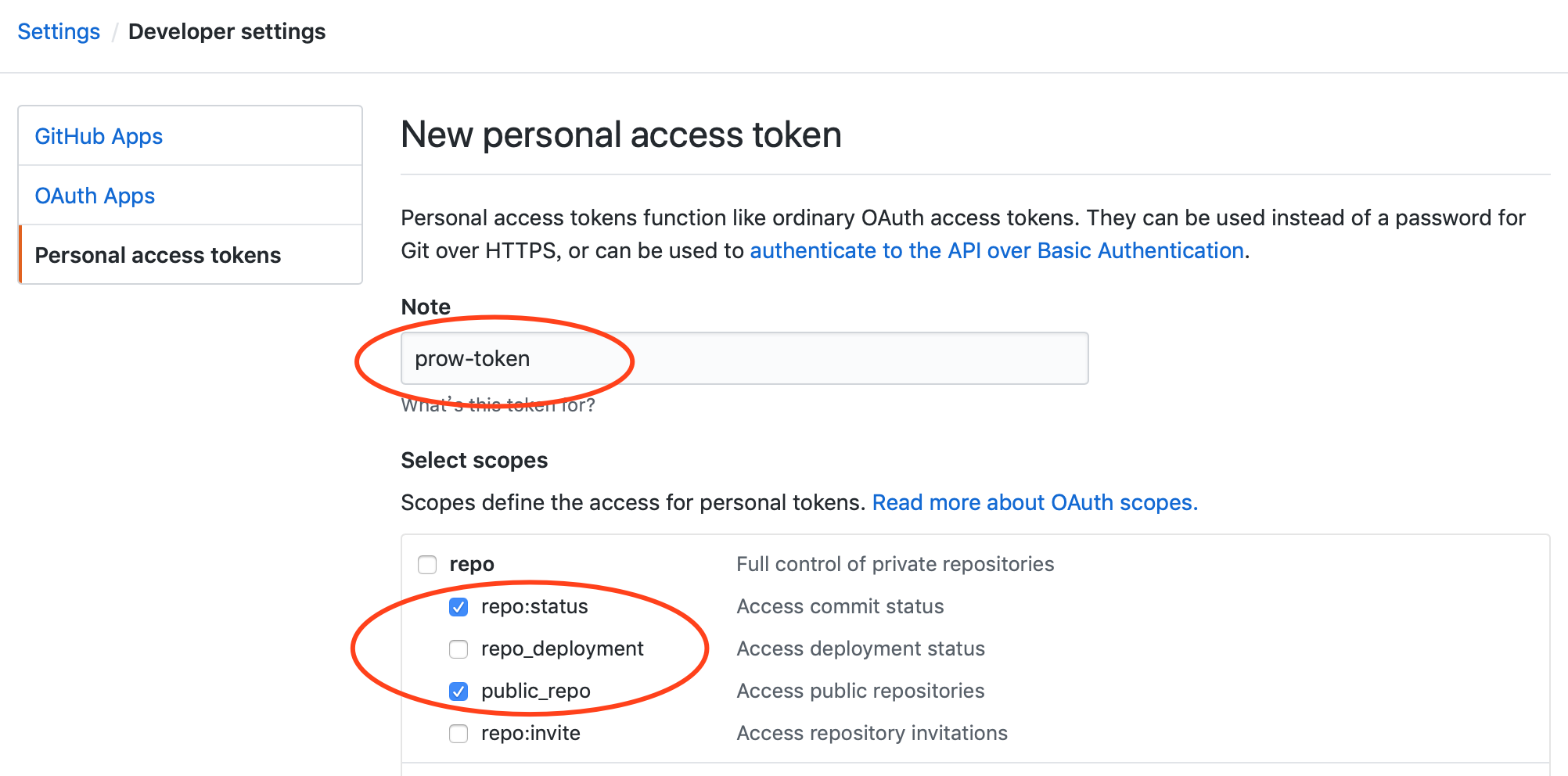
Task: Check the repo scope checkbox
Action: click(427, 565)
